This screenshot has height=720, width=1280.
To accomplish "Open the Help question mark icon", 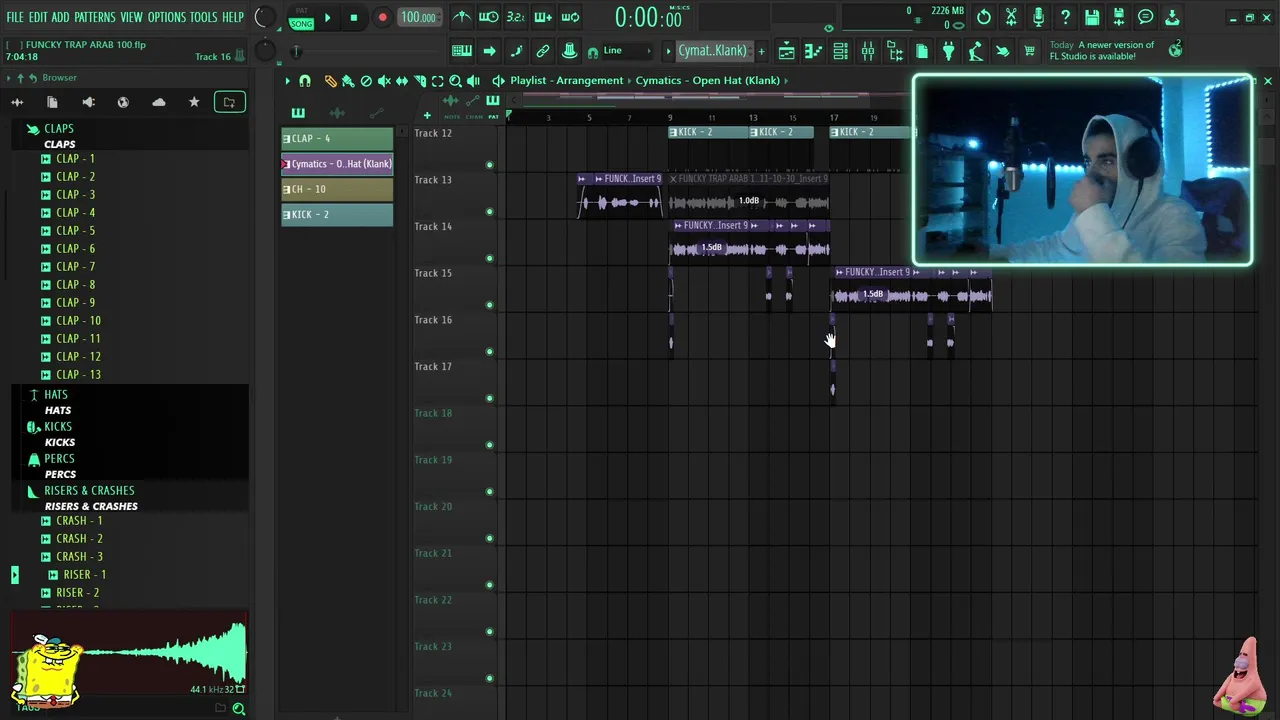I will [x=1065, y=17].
